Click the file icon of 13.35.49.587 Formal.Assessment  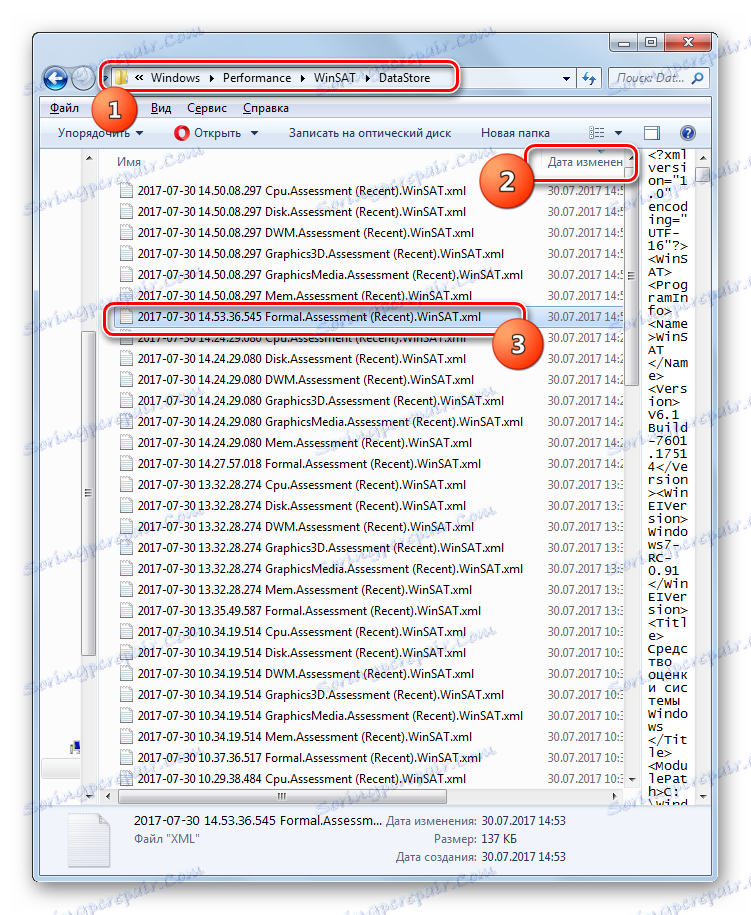[x=125, y=611]
